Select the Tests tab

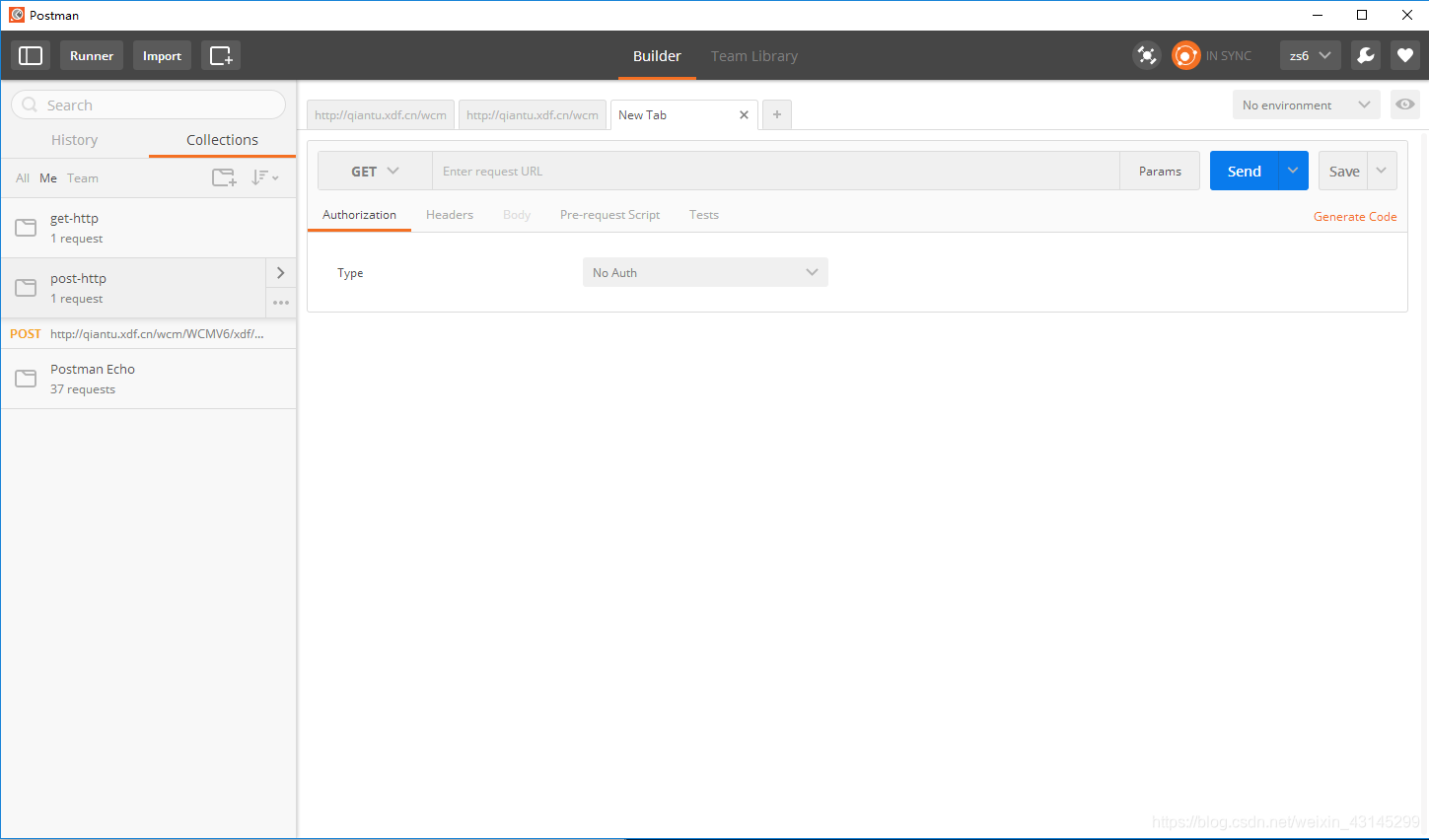704,215
